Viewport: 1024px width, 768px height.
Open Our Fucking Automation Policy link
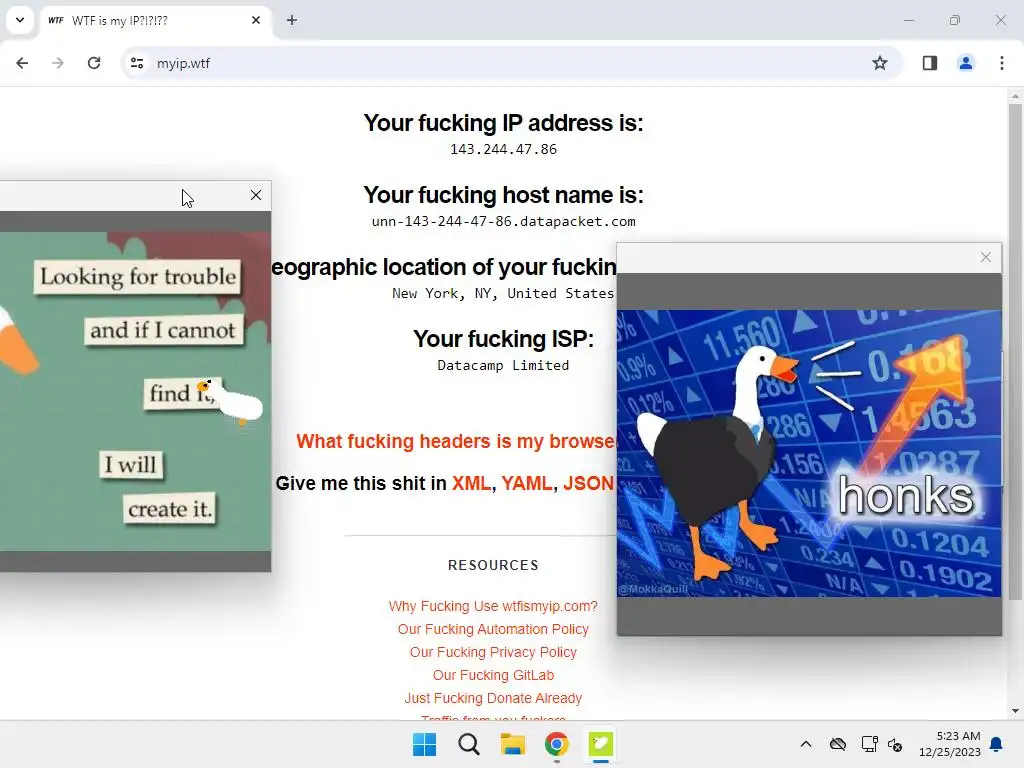tap(493, 629)
